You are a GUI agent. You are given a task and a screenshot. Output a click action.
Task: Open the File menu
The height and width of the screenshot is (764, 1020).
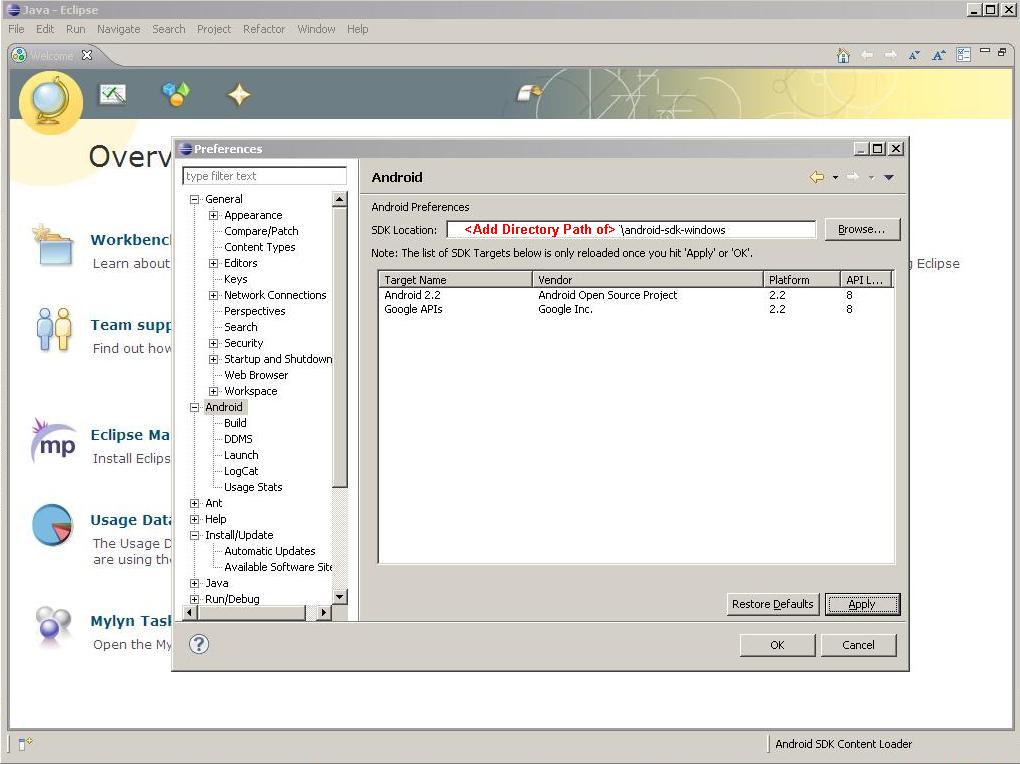click(16, 29)
